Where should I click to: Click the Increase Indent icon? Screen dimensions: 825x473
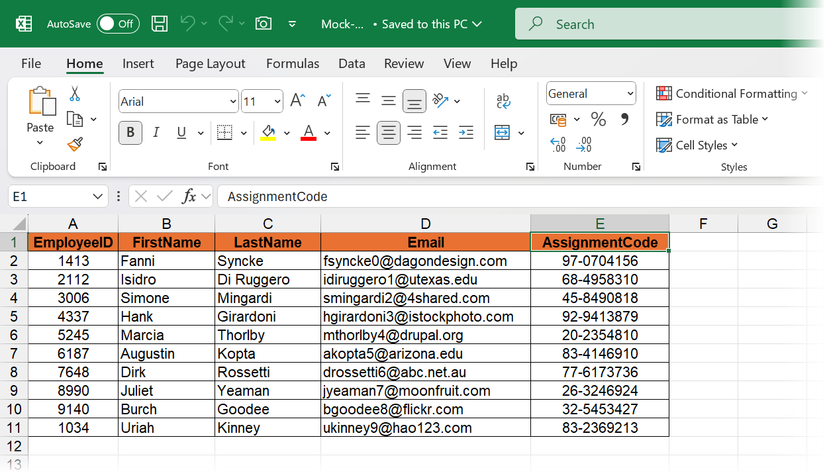tap(466, 132)
